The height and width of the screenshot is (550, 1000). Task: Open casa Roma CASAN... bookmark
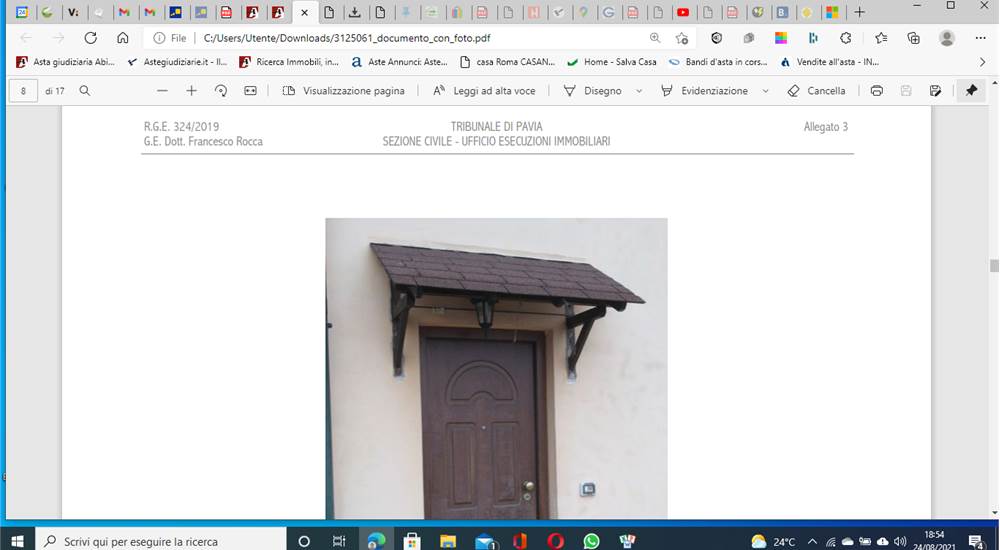tap(508, 62)
